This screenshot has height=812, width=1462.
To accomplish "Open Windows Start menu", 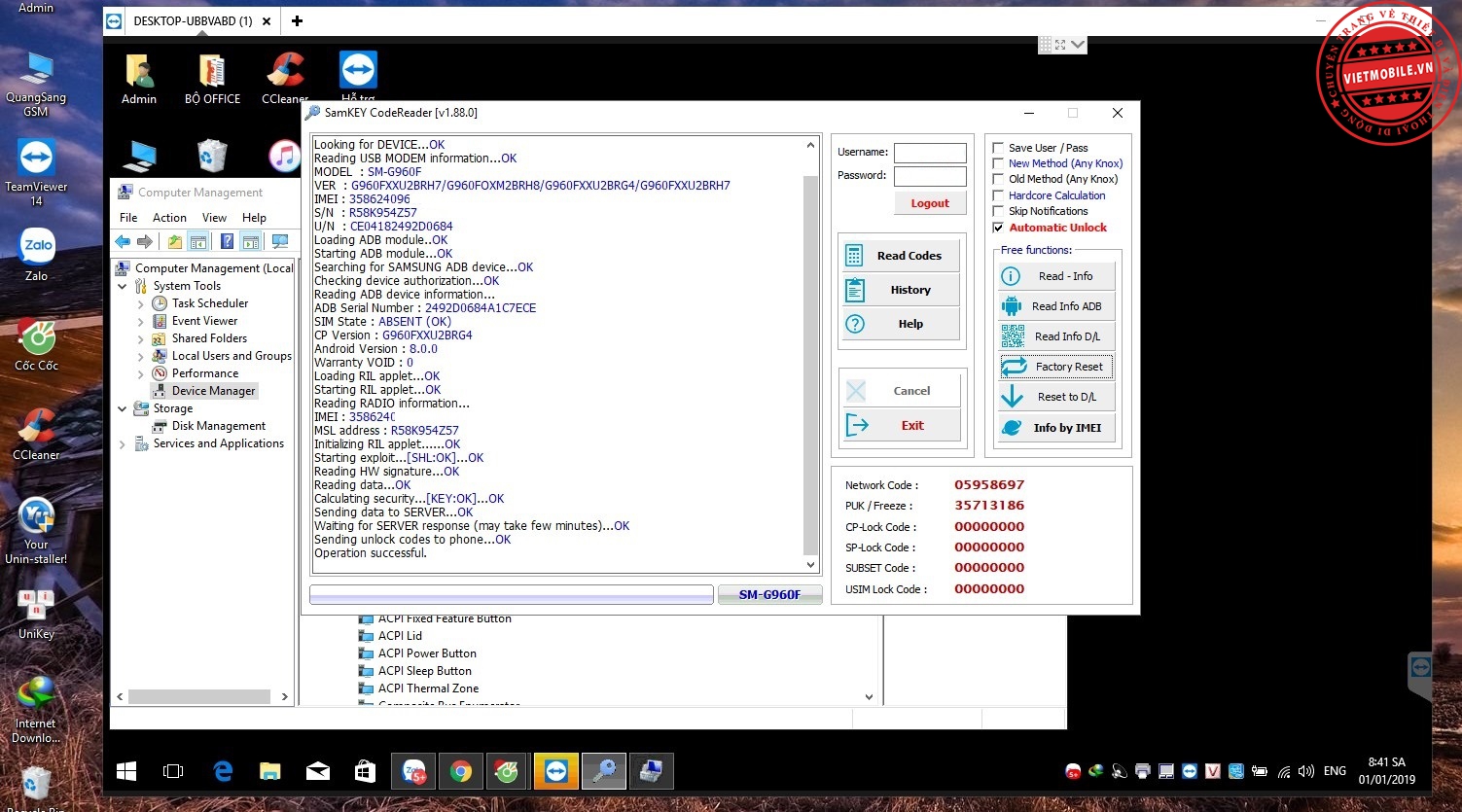I will [126, 772].
